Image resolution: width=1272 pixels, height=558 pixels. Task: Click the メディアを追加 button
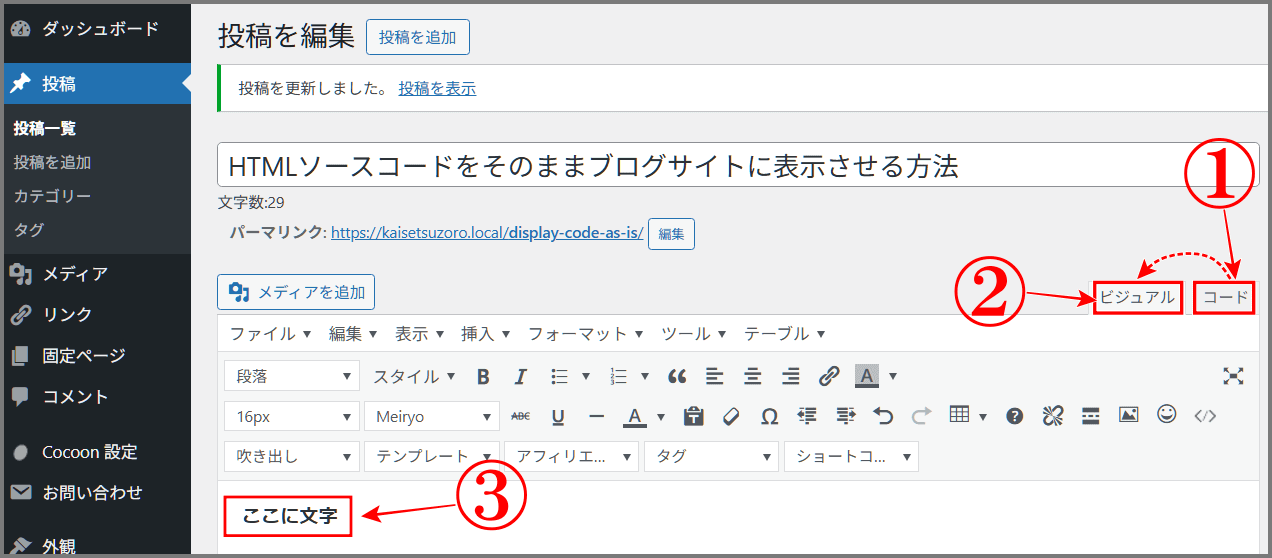(x=296, y=292)
